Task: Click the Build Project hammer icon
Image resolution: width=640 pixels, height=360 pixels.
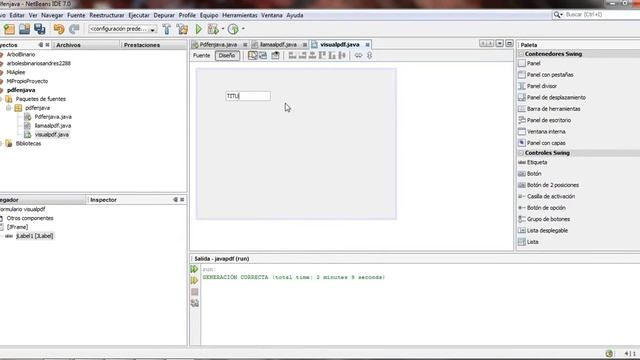Action: coord(167,29)
